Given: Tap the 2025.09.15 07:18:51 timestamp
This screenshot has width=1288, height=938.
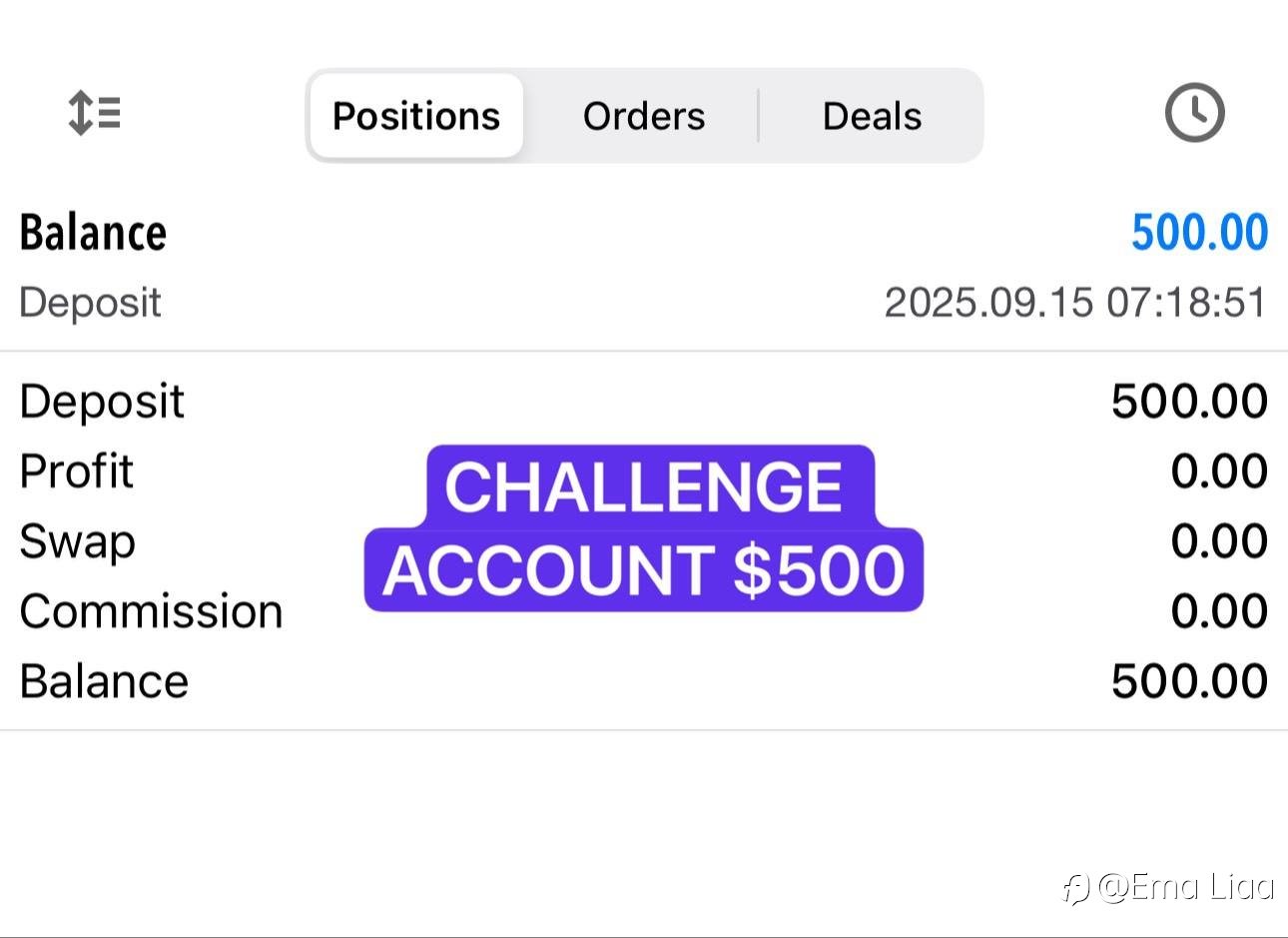Looking at the screenshot, I should pyautogui.click(x=1076, y=302).
